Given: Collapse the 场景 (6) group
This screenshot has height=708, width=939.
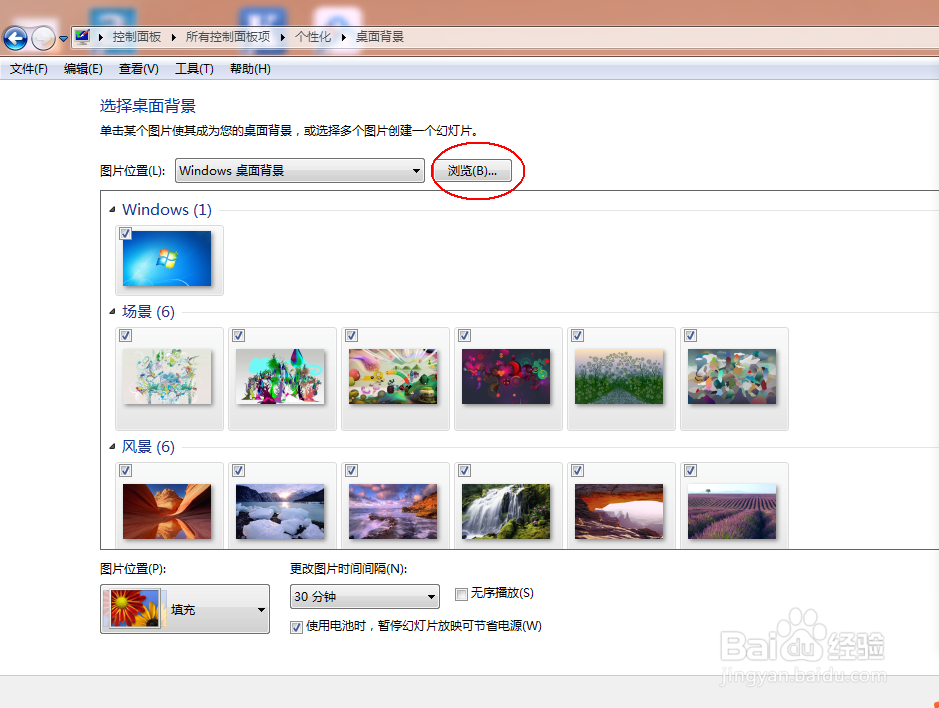Looking at the screenshot, I should 112,311.
